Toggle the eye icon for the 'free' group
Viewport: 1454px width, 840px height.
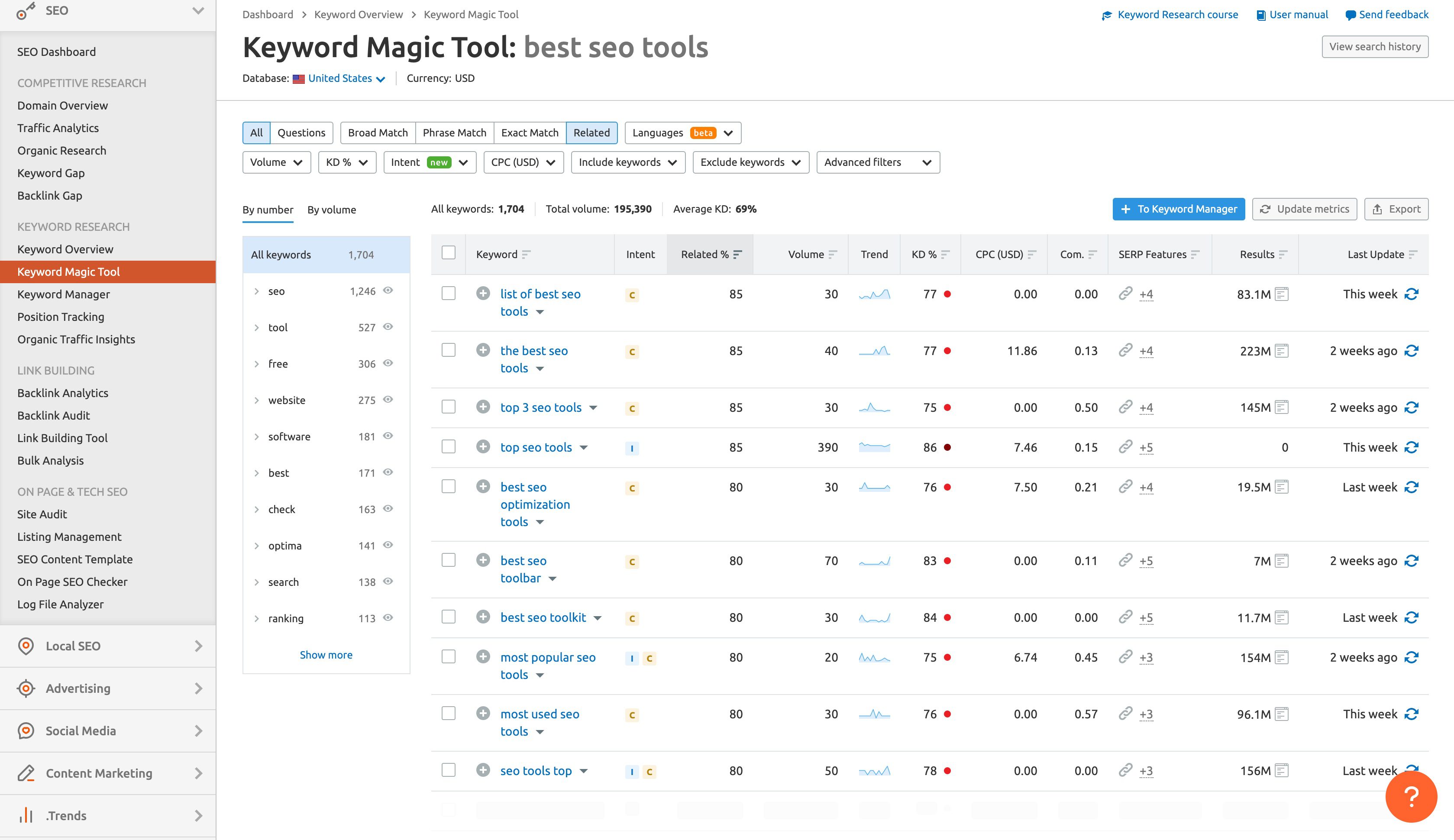click(388, 363)
